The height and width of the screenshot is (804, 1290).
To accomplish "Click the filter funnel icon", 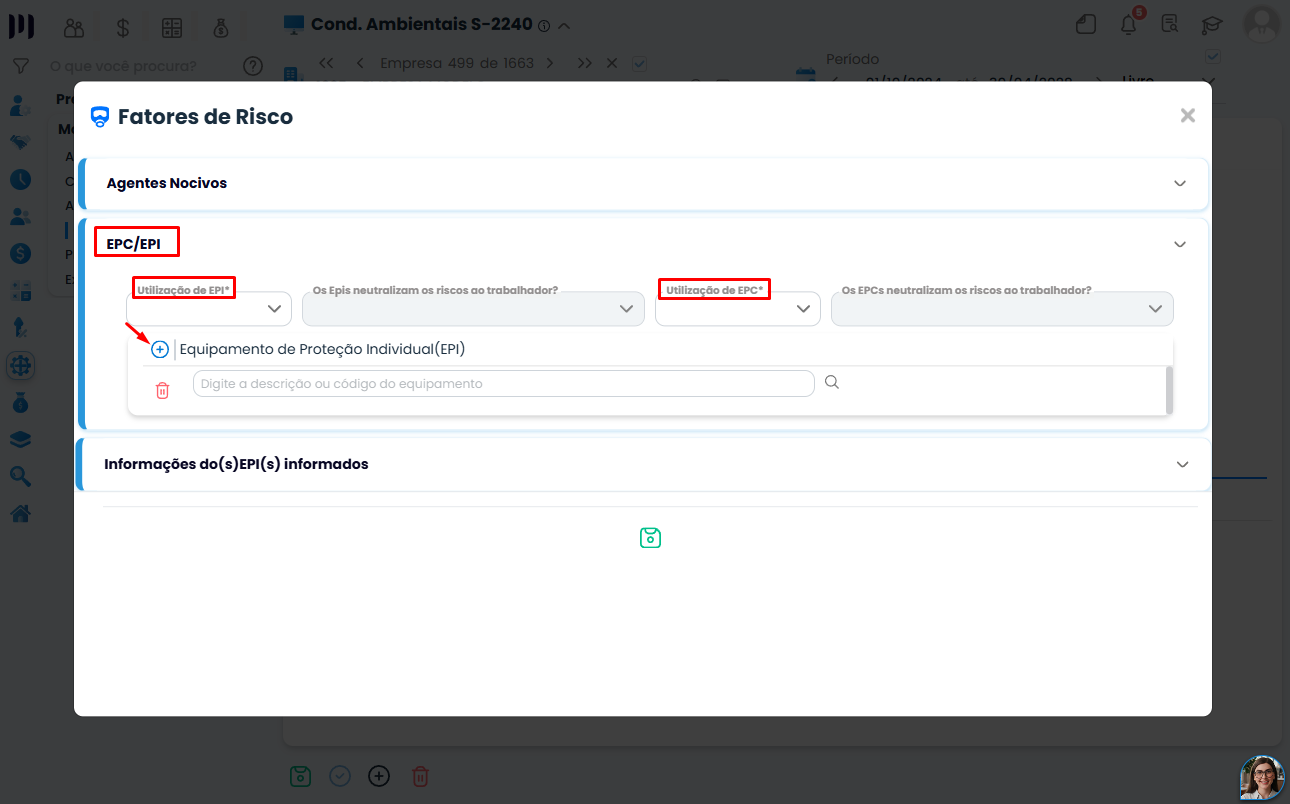I will tap(20, 66).
